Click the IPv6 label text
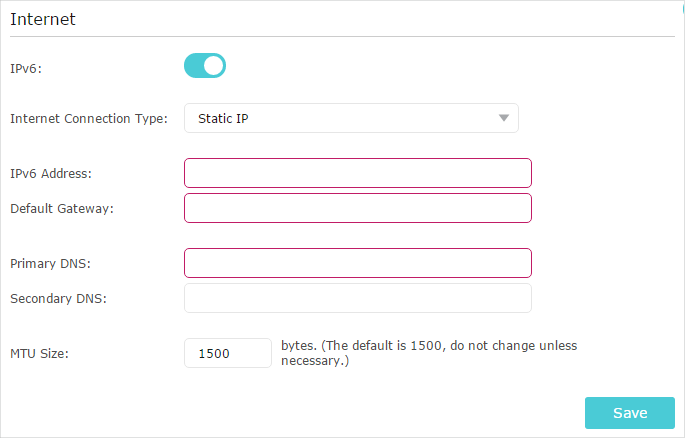 click(26, 69)
